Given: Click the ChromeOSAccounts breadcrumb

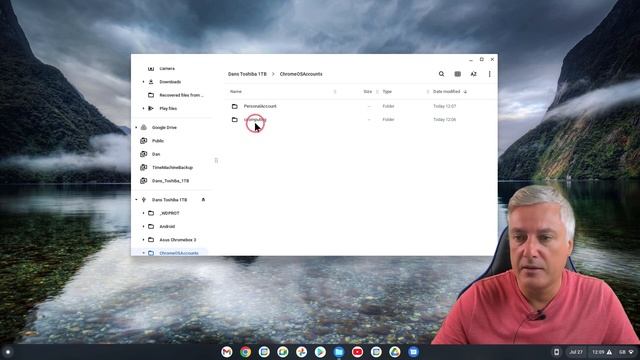Looking at the screenshot, I should pyautogui.click(x=301, y=74).
